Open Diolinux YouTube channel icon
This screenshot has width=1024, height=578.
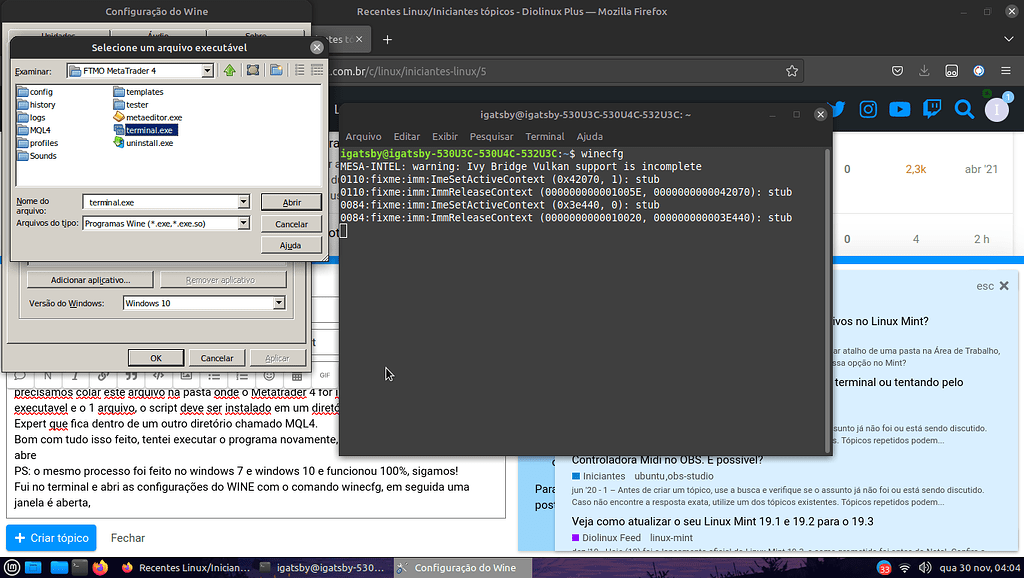pyautogui.click(x=899, y=110)
